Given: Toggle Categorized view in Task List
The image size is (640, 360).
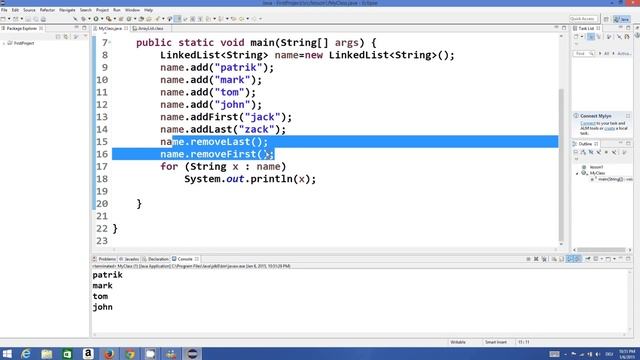Looking at the screenshot, I should point(591,37).
